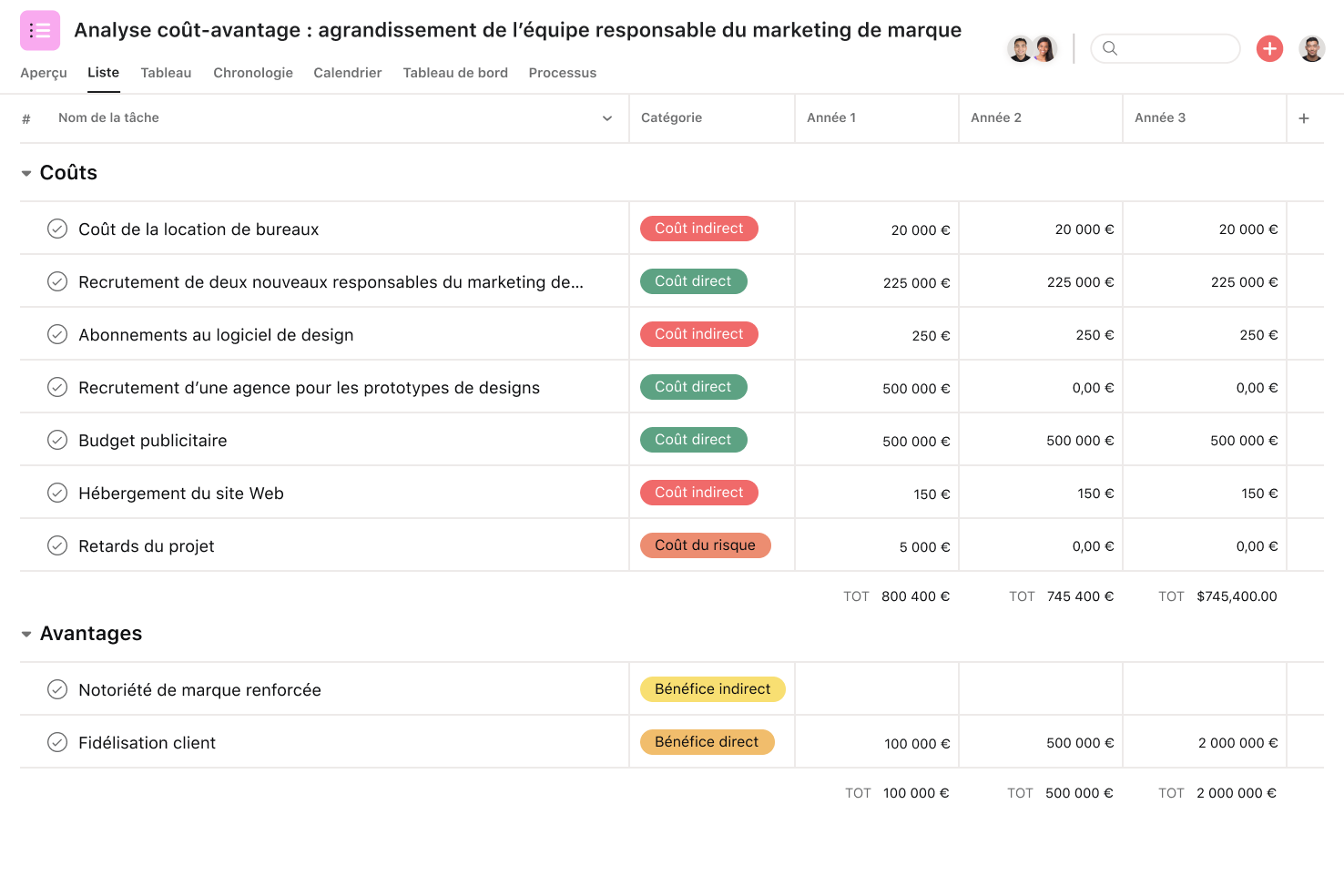Screen dimensions: 1344x896
Task: Click the plus icon to add a new column
Action: click(x=1304, y=117)
